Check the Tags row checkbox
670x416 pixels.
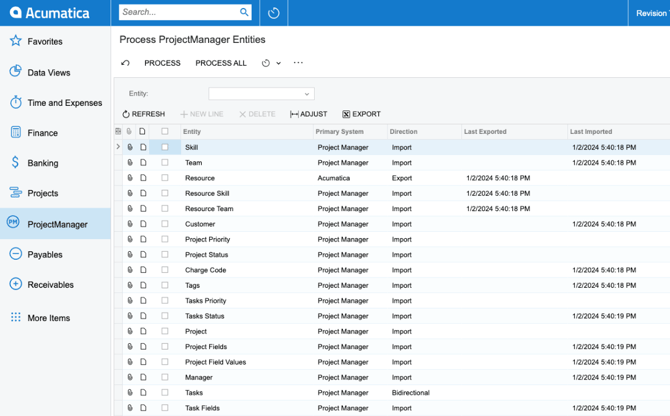[x=165, y=285]
